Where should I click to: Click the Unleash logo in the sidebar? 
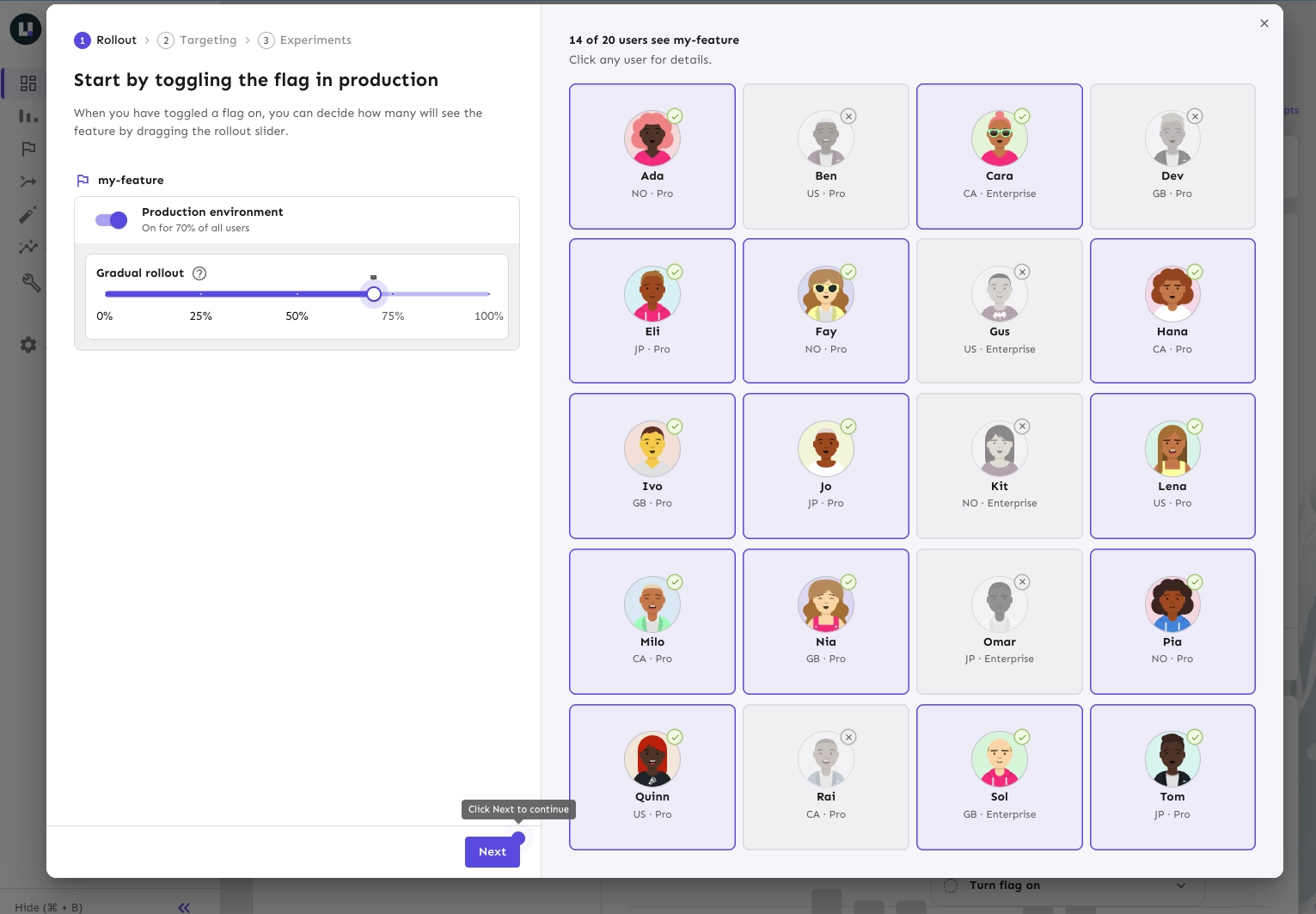26,29
